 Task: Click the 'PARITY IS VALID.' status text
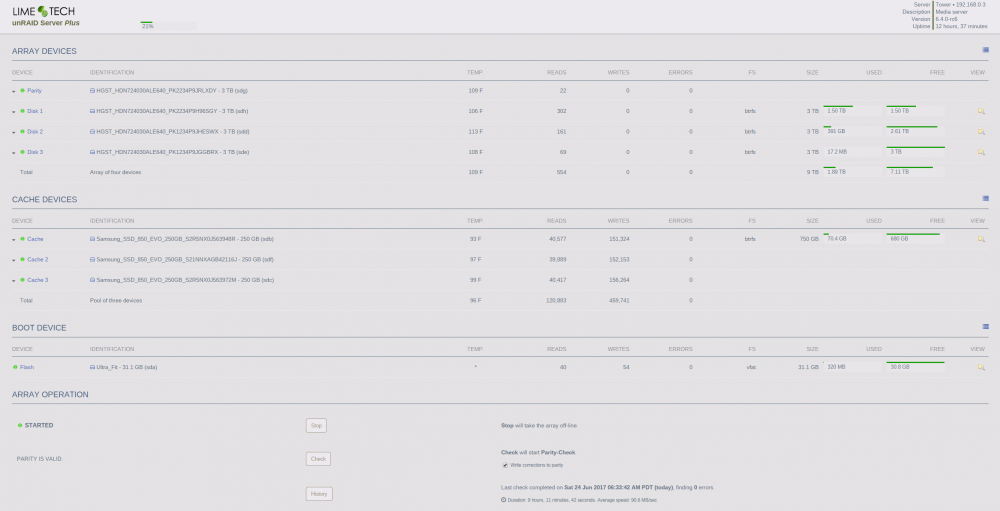(40, 459)
